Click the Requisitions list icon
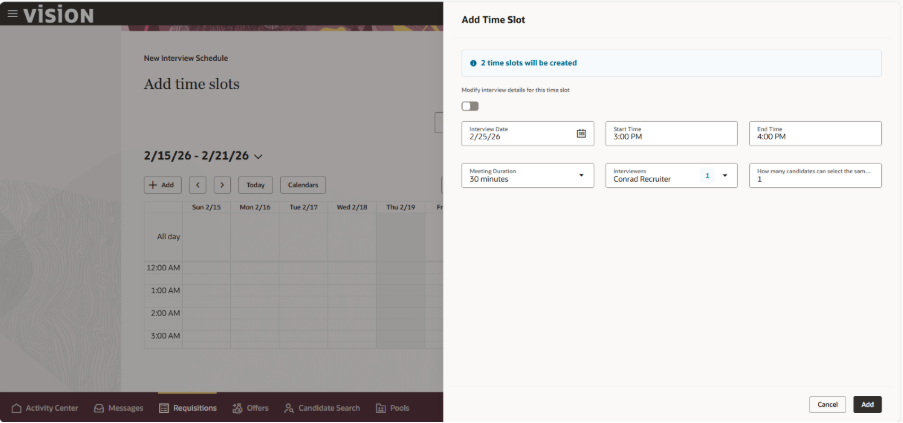The height and width of the screenshot is (423, 903). pyautogui.click(x=164, y=408)
